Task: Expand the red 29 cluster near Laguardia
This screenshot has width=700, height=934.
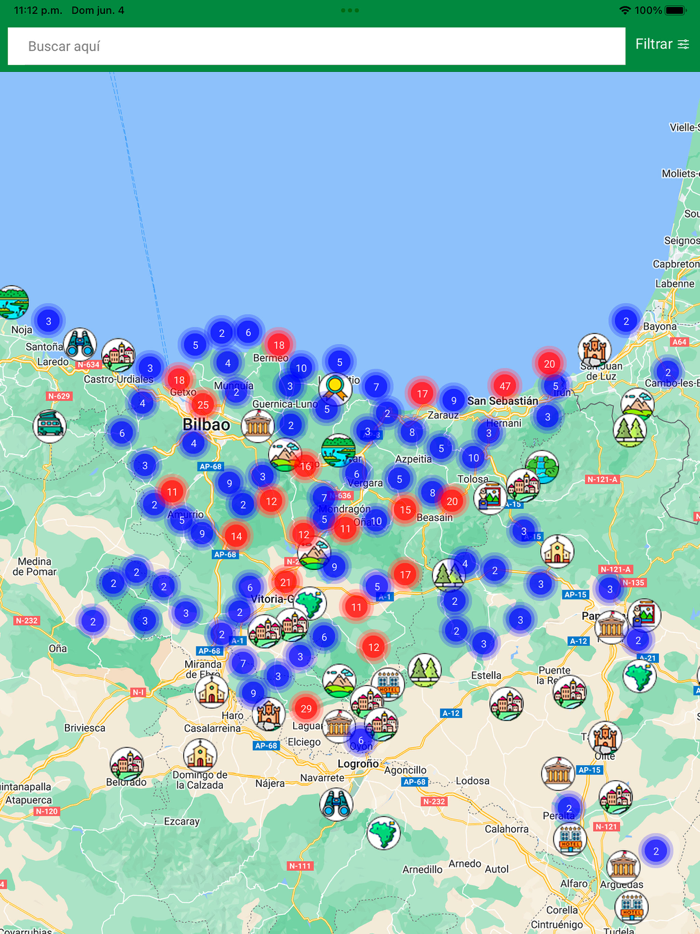Action: pyautogui.click(x=306, y=708)
